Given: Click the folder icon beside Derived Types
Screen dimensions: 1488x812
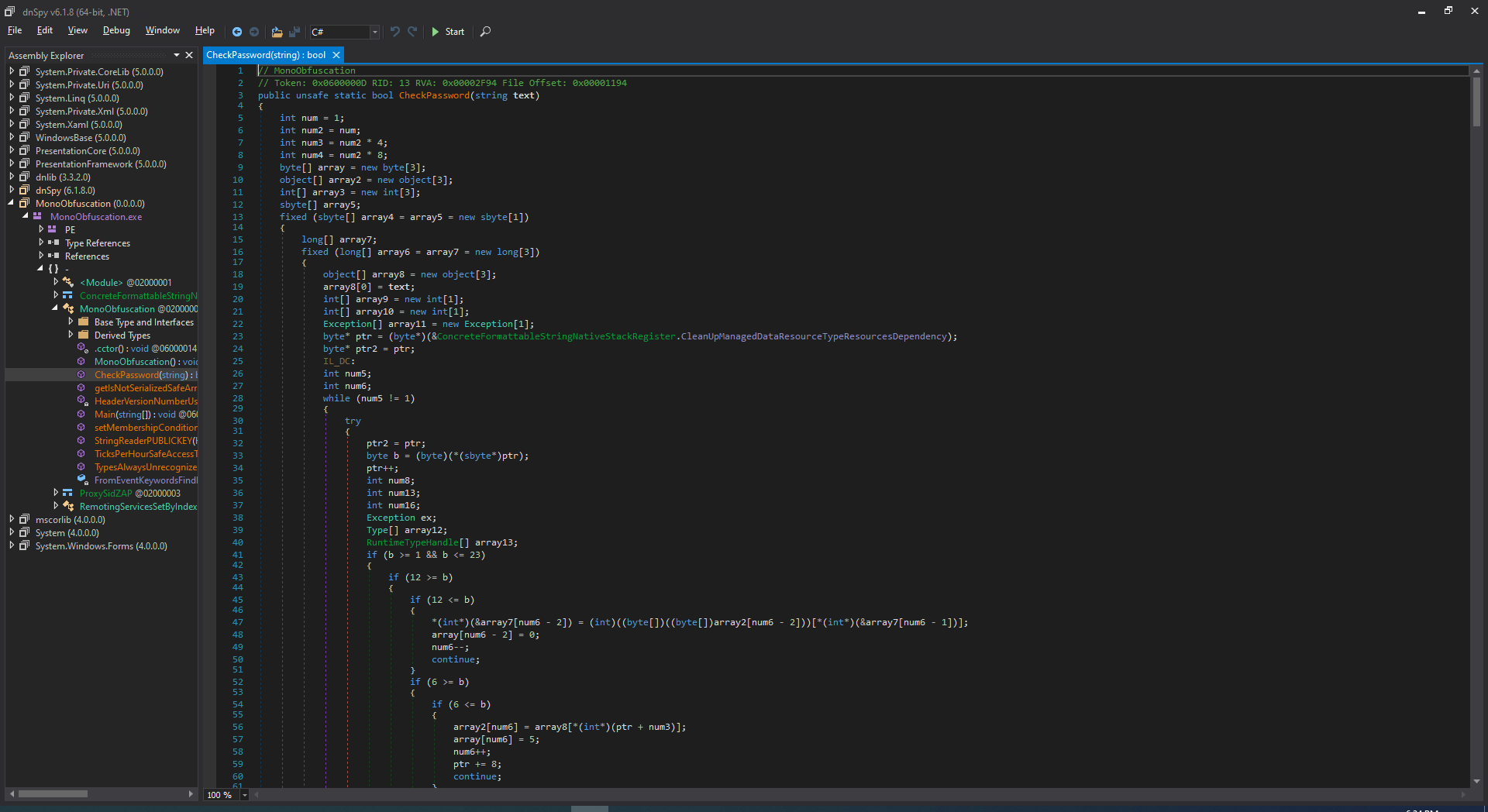Looking at the screenshot, I should tap(83, 335).
